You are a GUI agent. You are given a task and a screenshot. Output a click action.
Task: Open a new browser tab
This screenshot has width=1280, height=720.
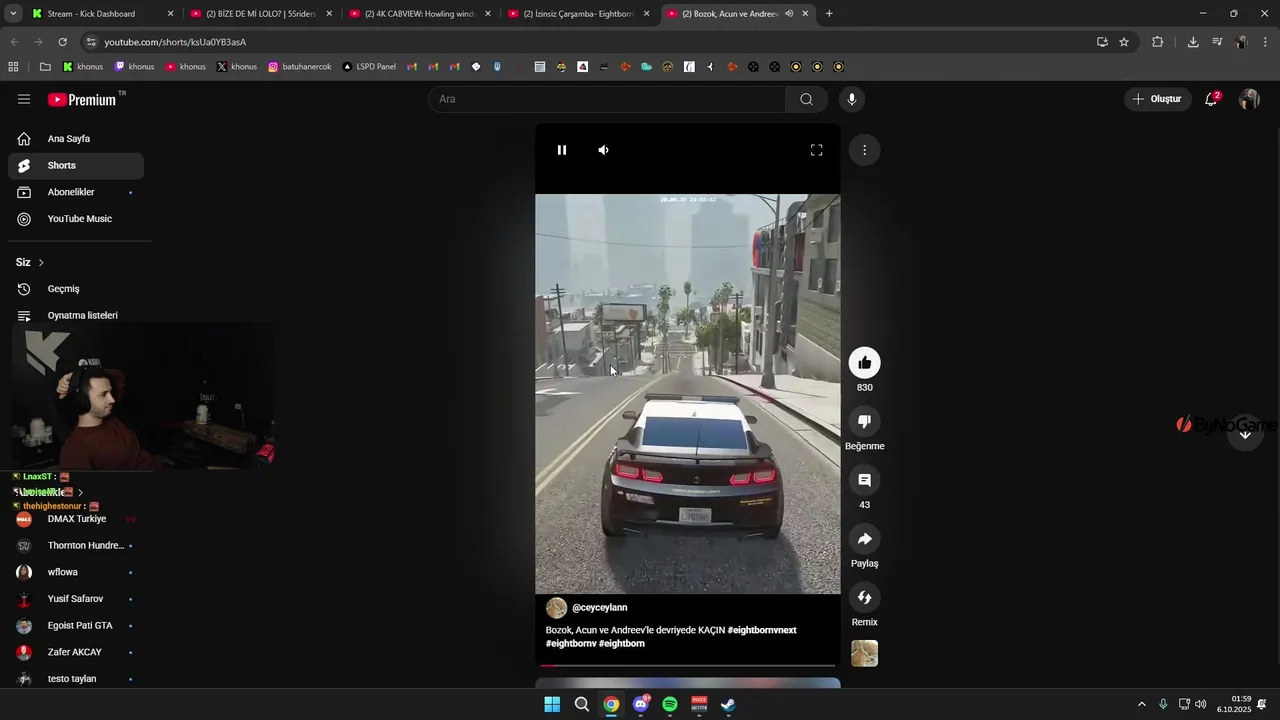829,14
